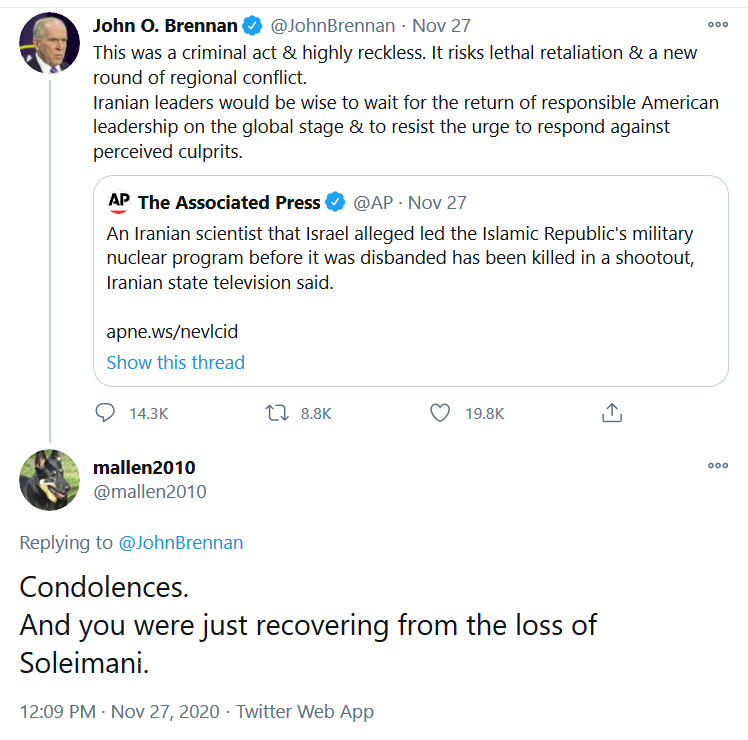Click the @JohnBrennan handle in tweet header
Screen dimensions: 748x740
coord(333,26)
